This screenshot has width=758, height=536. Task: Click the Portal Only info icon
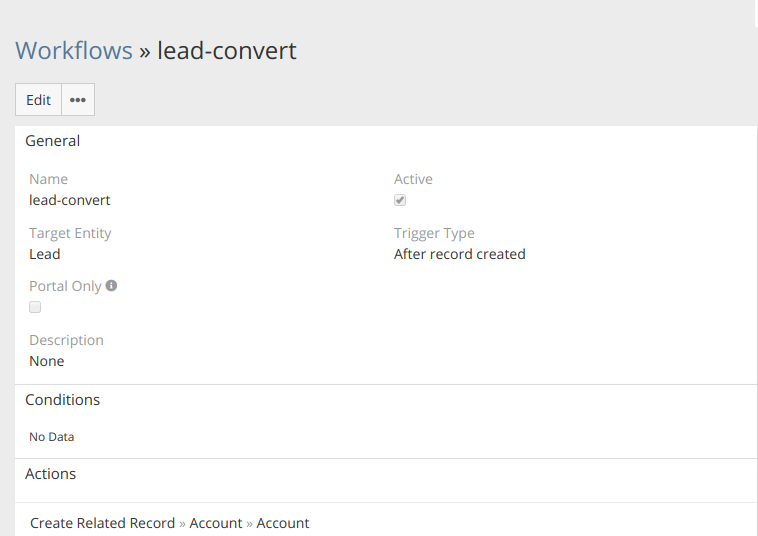click(x=111, y=285)
